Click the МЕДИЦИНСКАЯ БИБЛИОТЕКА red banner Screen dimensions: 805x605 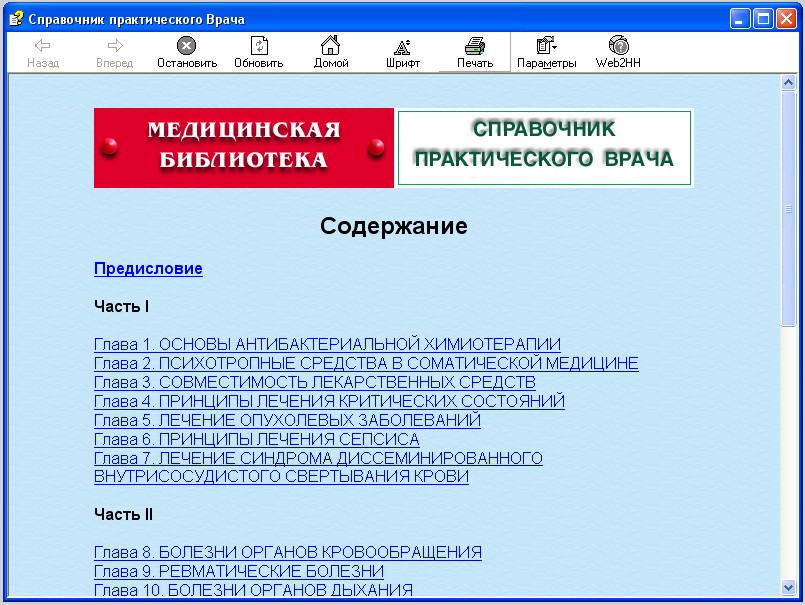(244, 148)
